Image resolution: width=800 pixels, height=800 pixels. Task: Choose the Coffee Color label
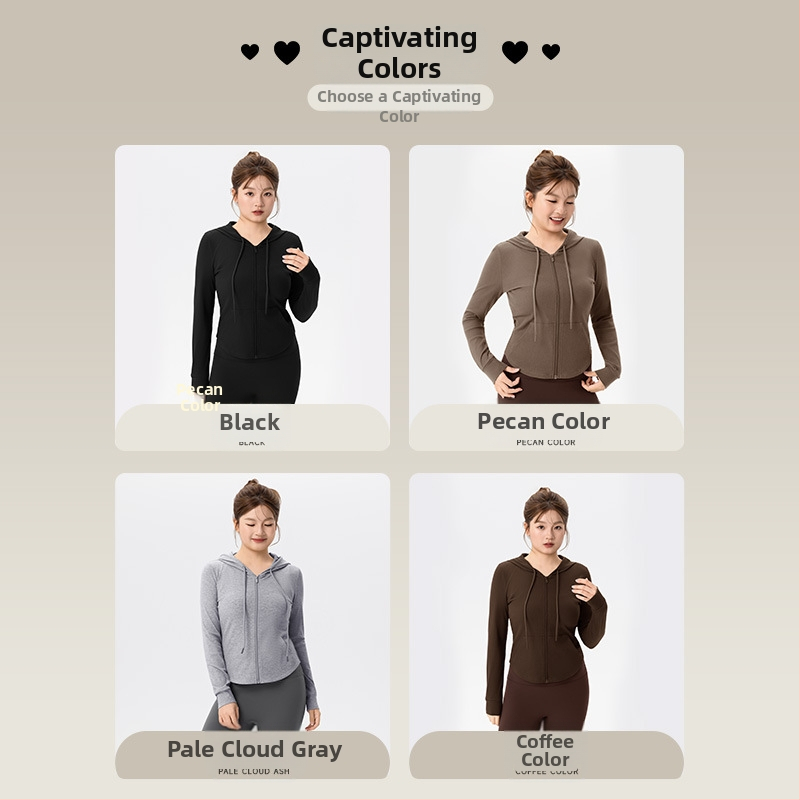[545, 750]
